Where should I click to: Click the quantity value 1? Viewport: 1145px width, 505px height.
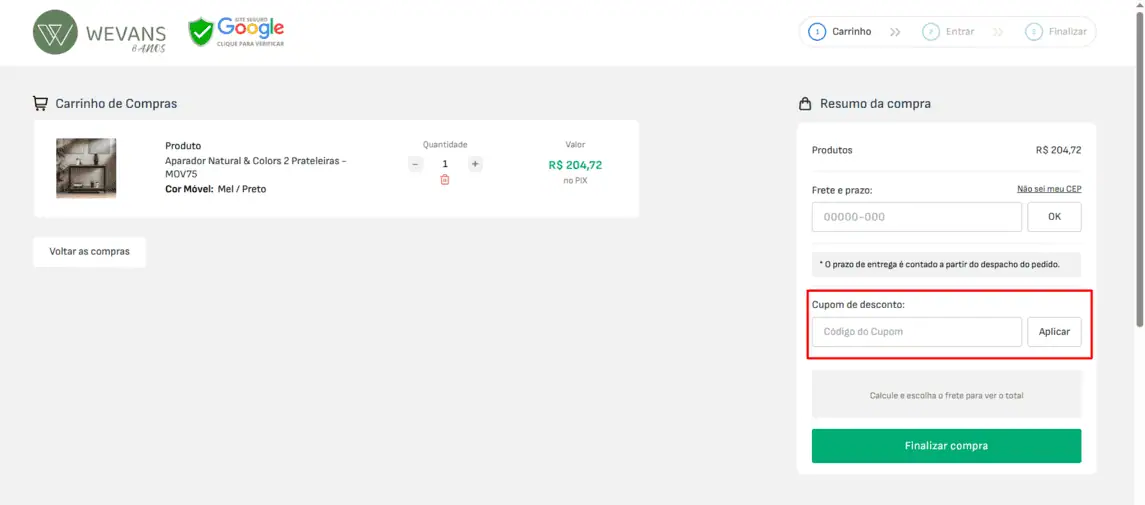[x=445, y=164]
